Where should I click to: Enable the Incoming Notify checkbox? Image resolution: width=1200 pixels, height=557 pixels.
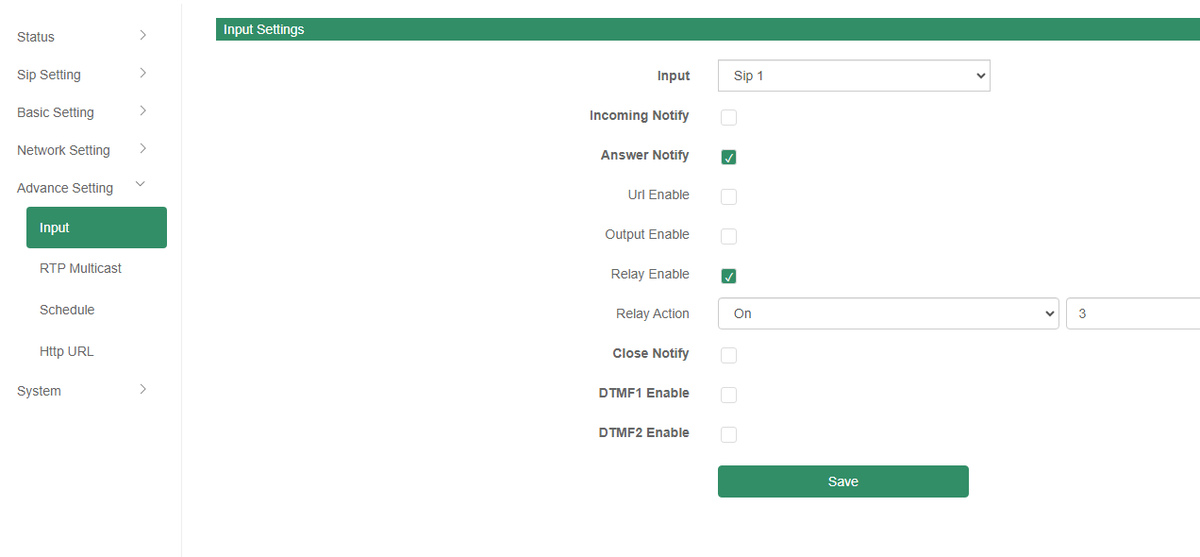(x=729, y=117)
